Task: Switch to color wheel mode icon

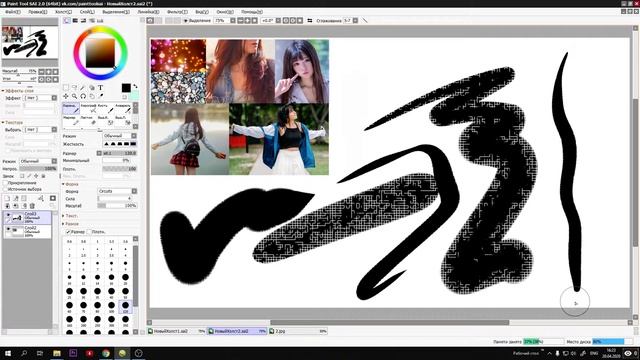Action: 67,20
